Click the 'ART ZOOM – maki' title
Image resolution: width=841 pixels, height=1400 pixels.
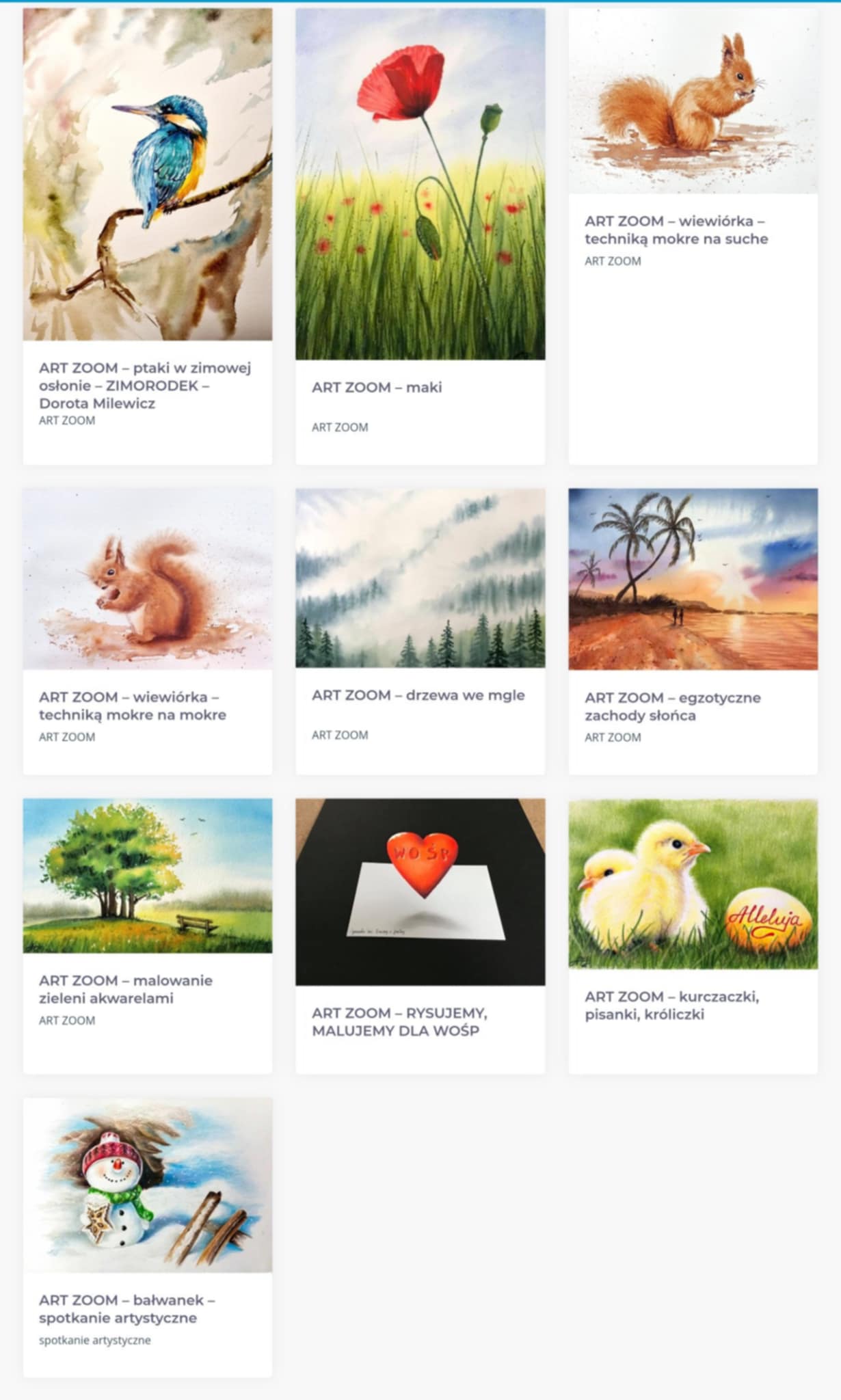(377, 388)
